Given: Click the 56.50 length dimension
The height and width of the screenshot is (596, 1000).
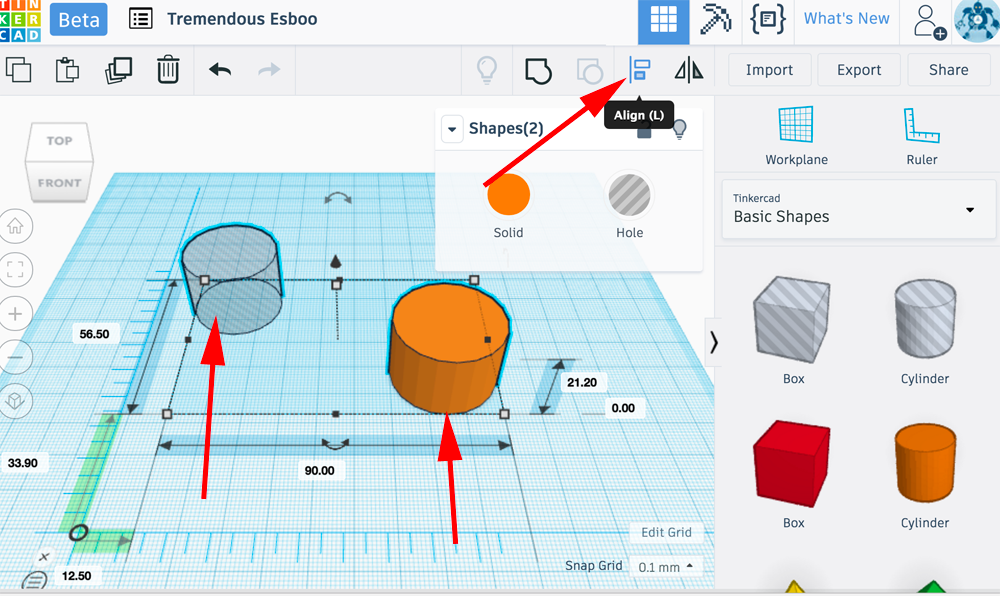Looking at the screenshot, I should point(94,333).
